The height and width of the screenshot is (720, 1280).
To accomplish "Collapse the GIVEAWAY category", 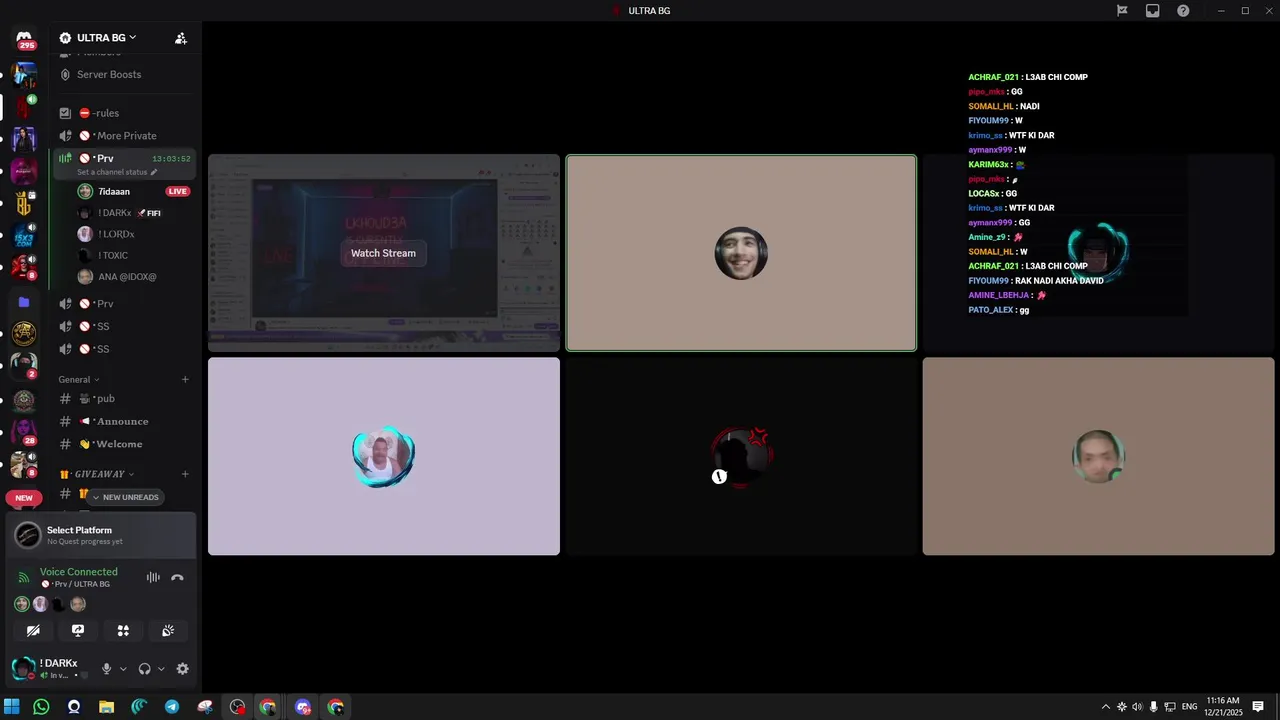I will click(97, 474).
